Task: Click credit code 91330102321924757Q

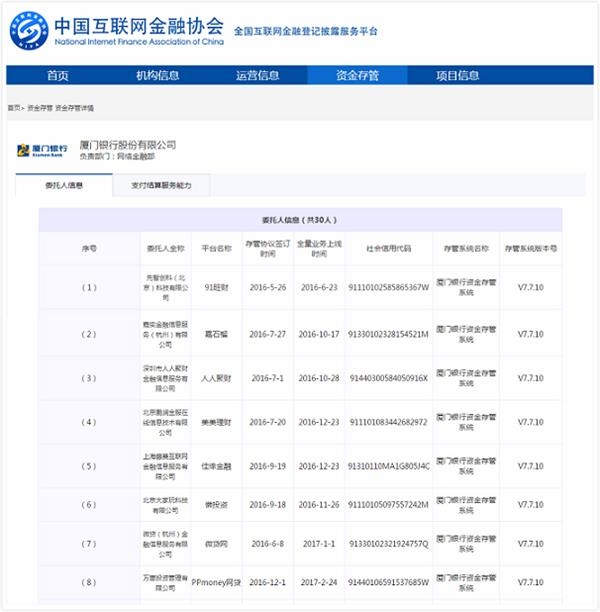Action: [389, 544]
